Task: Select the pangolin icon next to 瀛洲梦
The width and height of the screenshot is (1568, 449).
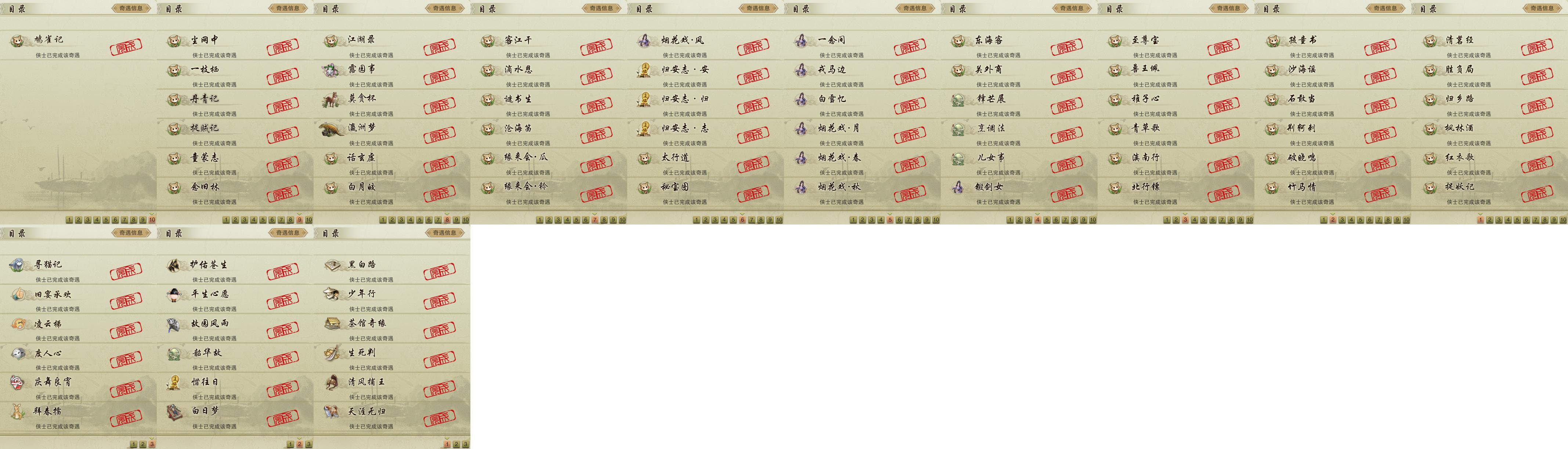Action: pyautogui.click(x=331, y=129)
